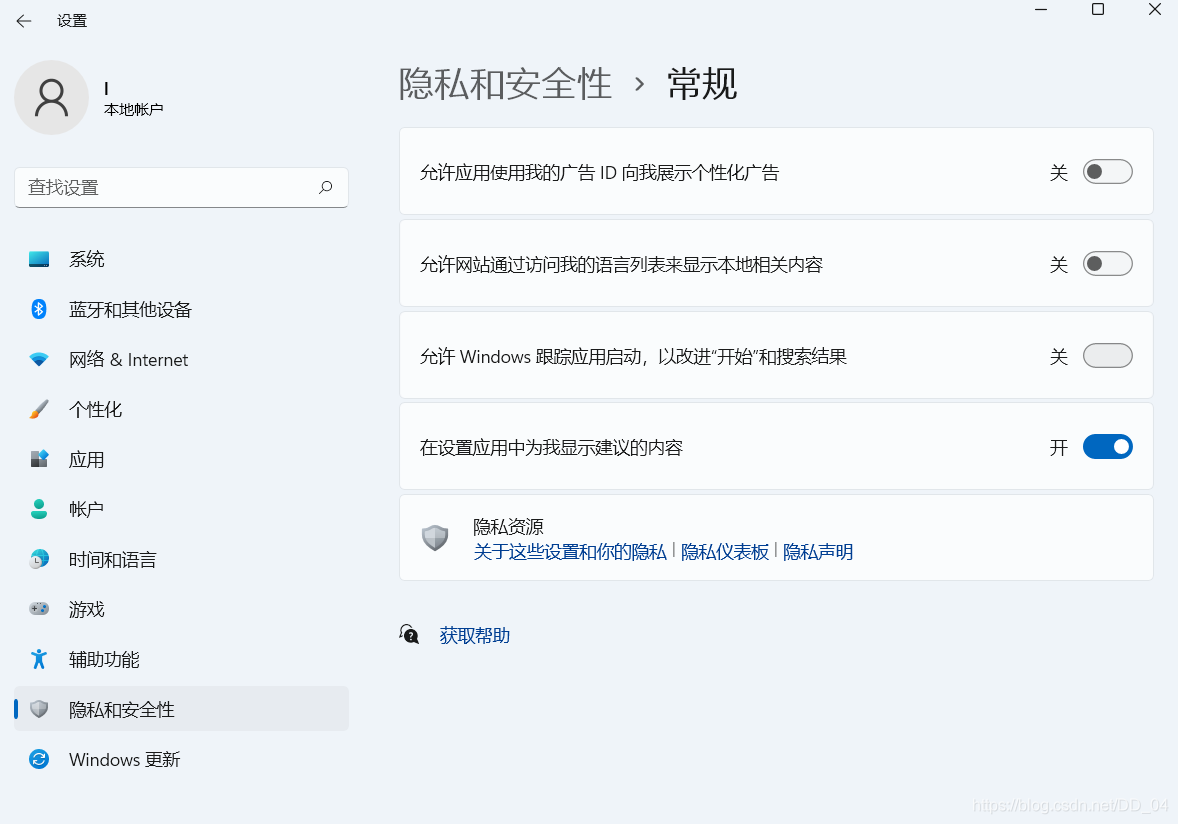Open the 应用 settings icon
Image resolution: width=1178 pixels, height=824 pixels.
coord(39,459)
